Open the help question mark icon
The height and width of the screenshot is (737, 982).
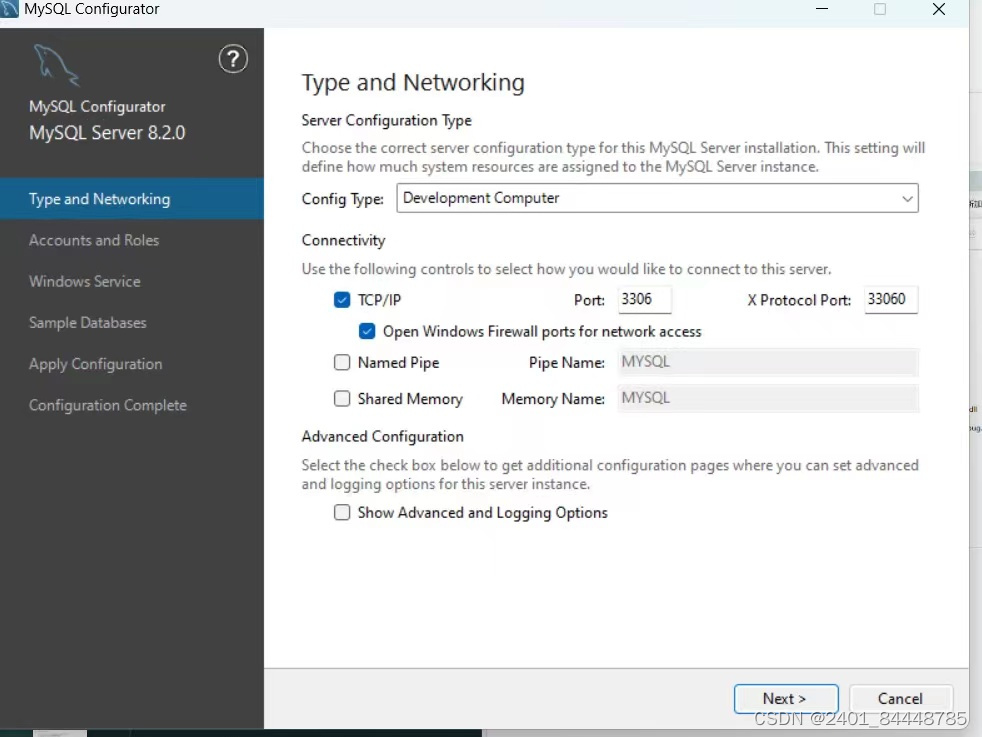click(233, 59)
